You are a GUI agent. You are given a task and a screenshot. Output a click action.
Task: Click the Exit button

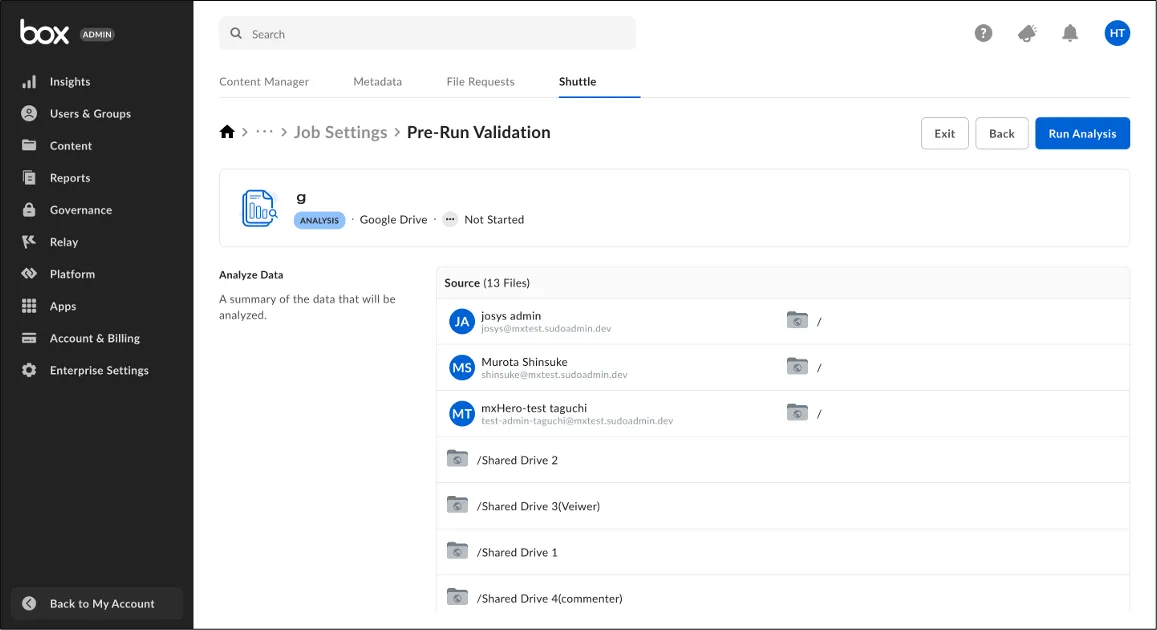[944, 134]
